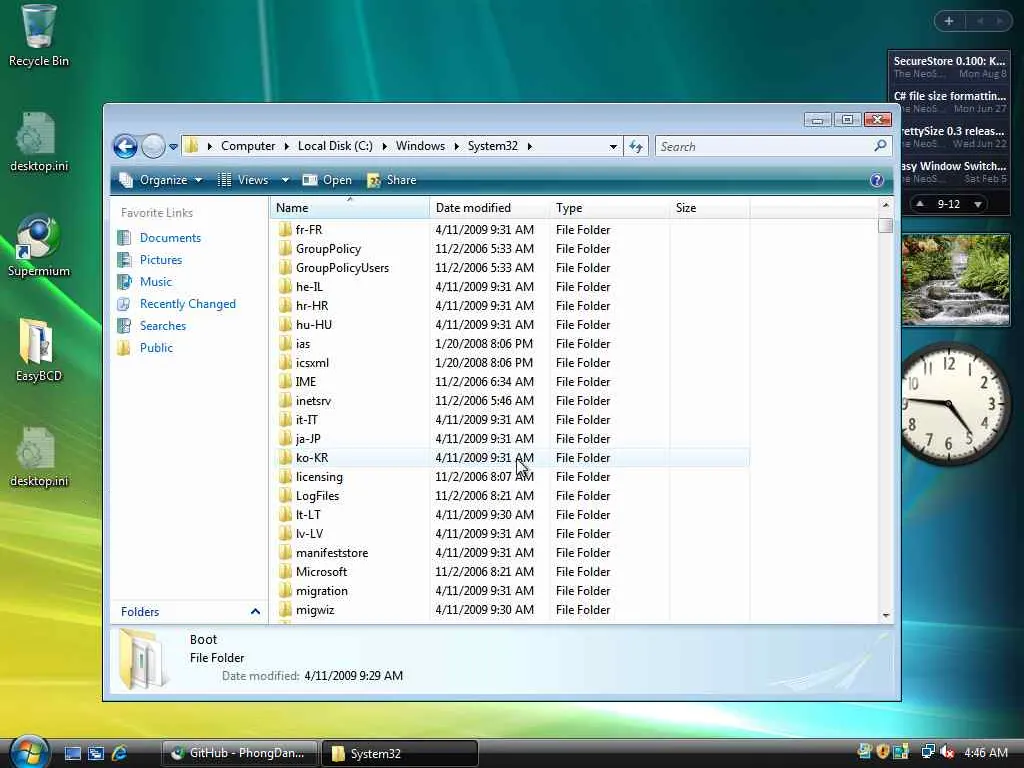Click the Windows Start orb
The image size is (1024, 768).
(x=28, y=751)
